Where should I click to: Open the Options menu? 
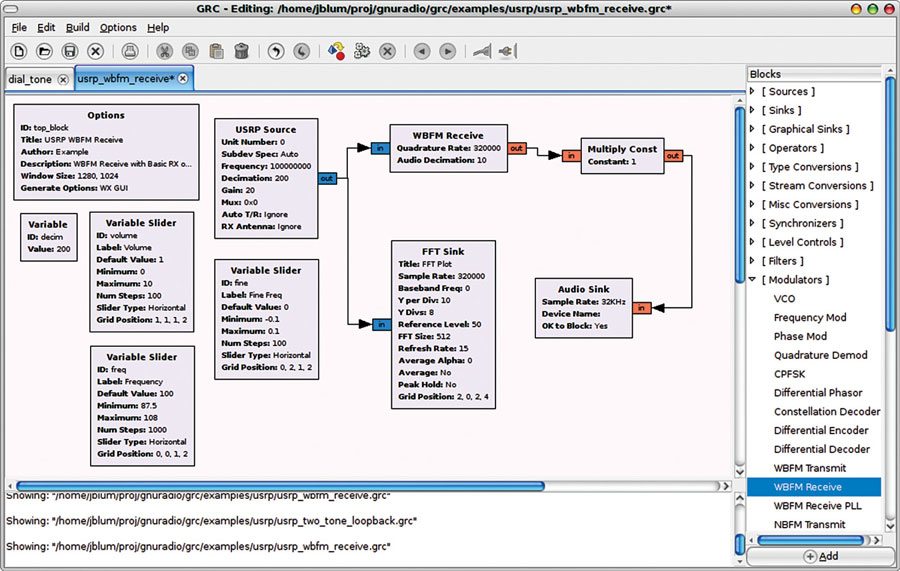tap(118, 27)
